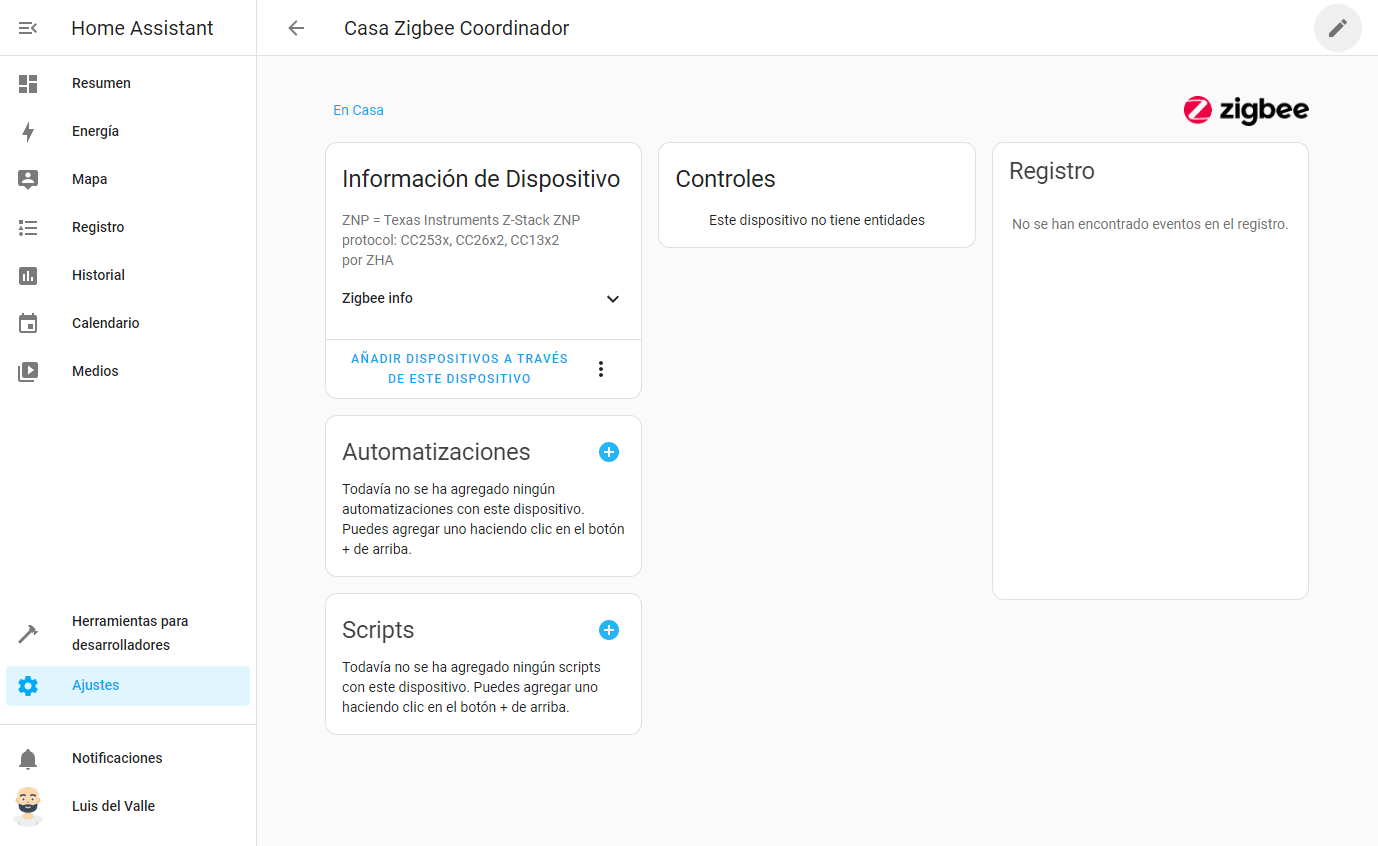The image size is (1378, 846).
Task: Click the Zigbee logo
Action: coord(1245,110)
